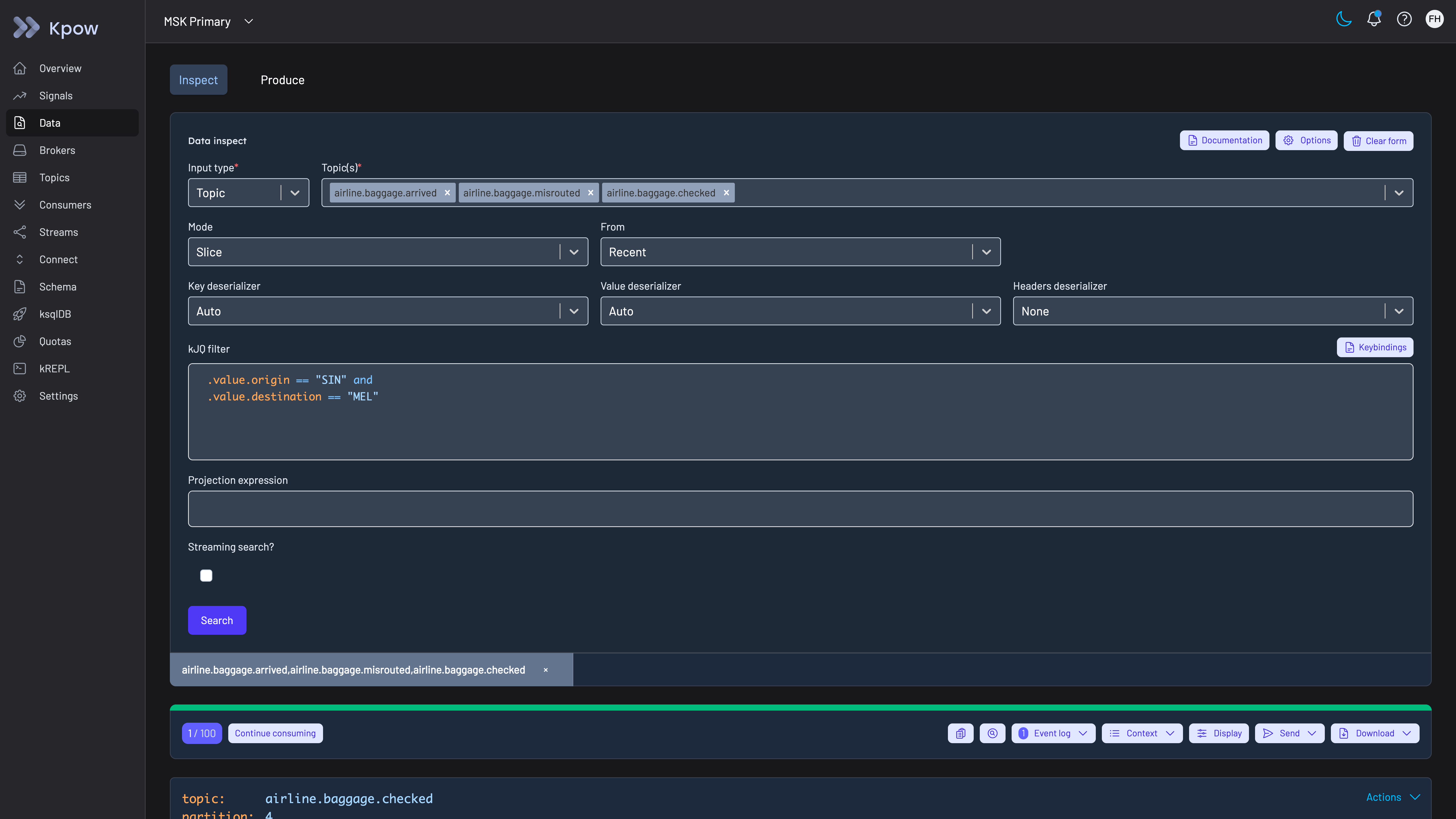
Task: Open the Headers deserializer None dropdown
Action: (x=1213, y=311)
